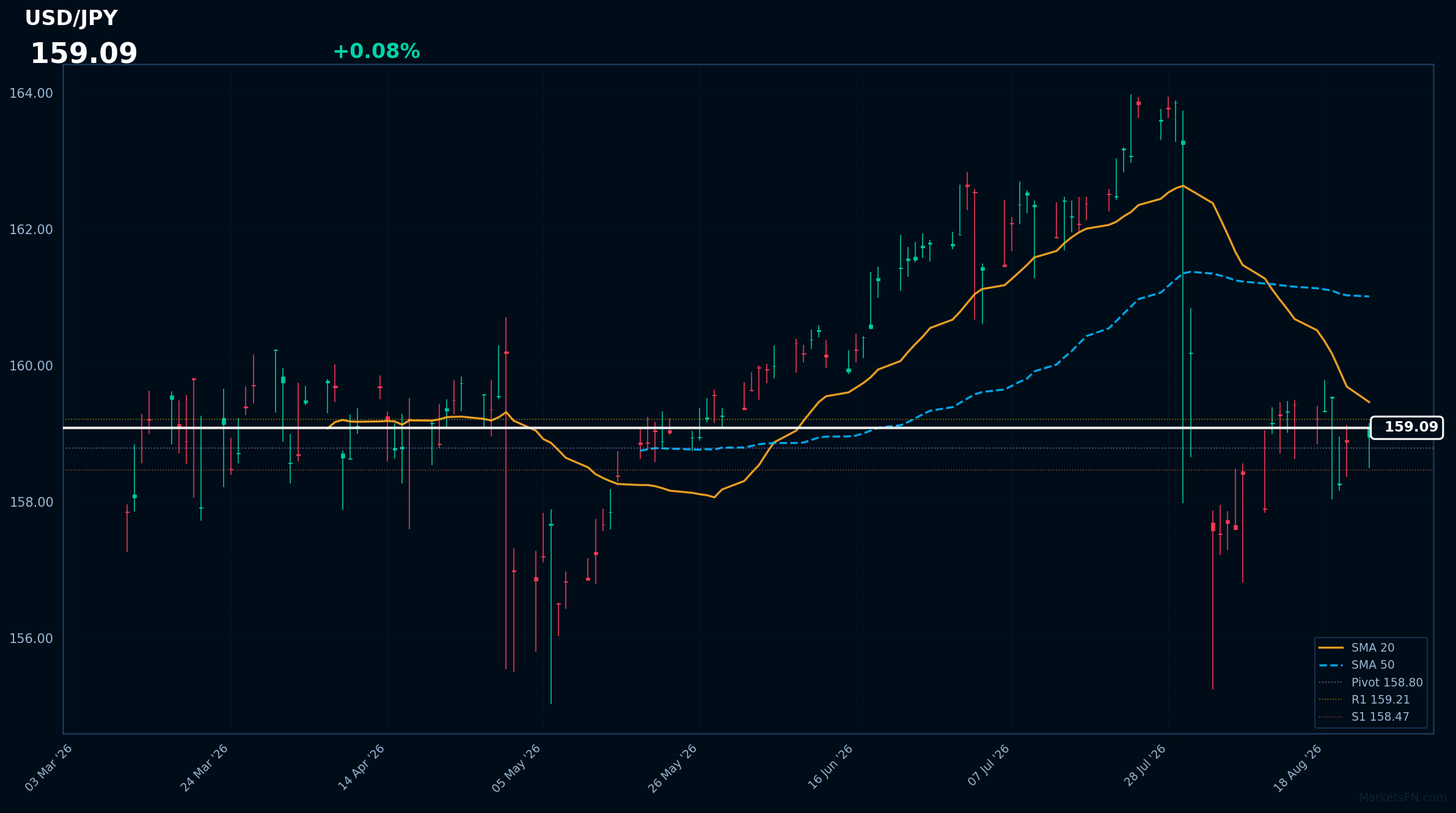The image size is (1456, 813).
Task: Click the 05 May '26 date label
Action: 517,768
